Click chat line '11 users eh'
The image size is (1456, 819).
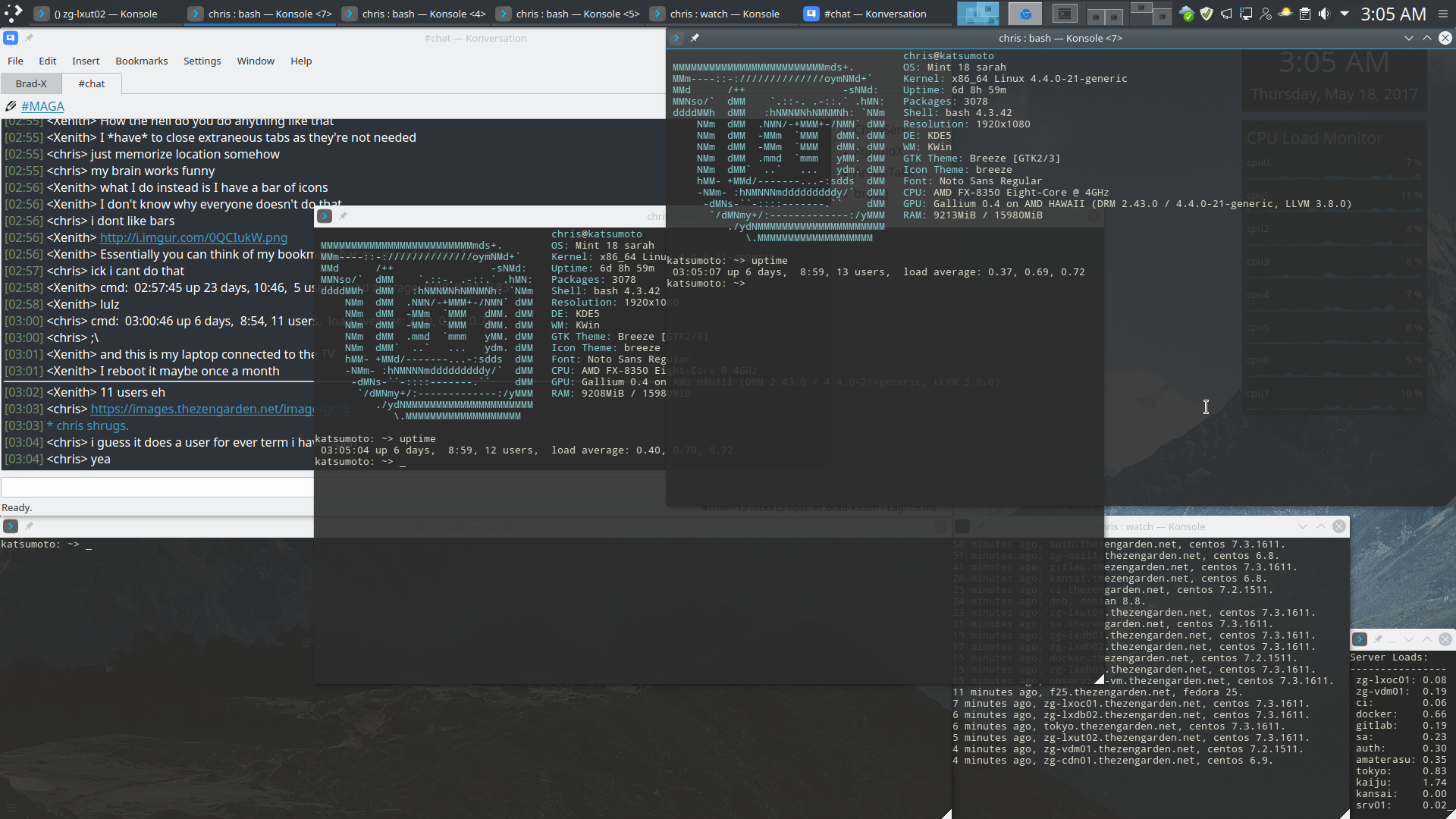133,392
